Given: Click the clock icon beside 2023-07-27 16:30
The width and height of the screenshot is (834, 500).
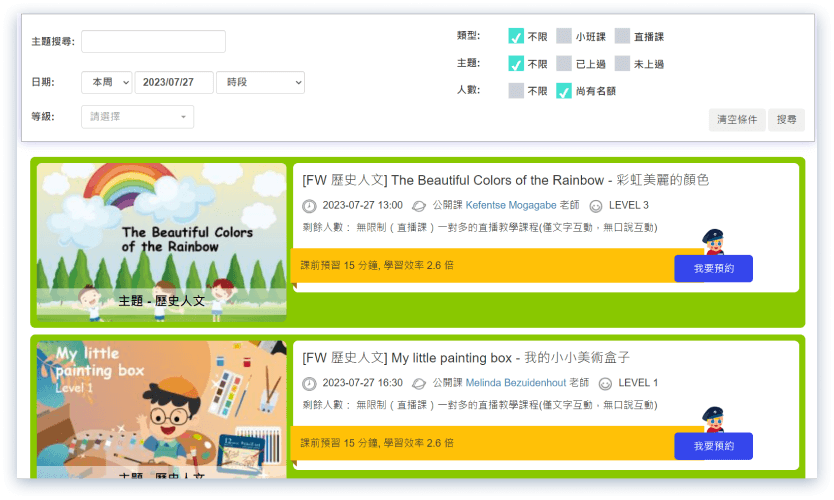Looking at the screenshot, I should pos(309,383).
